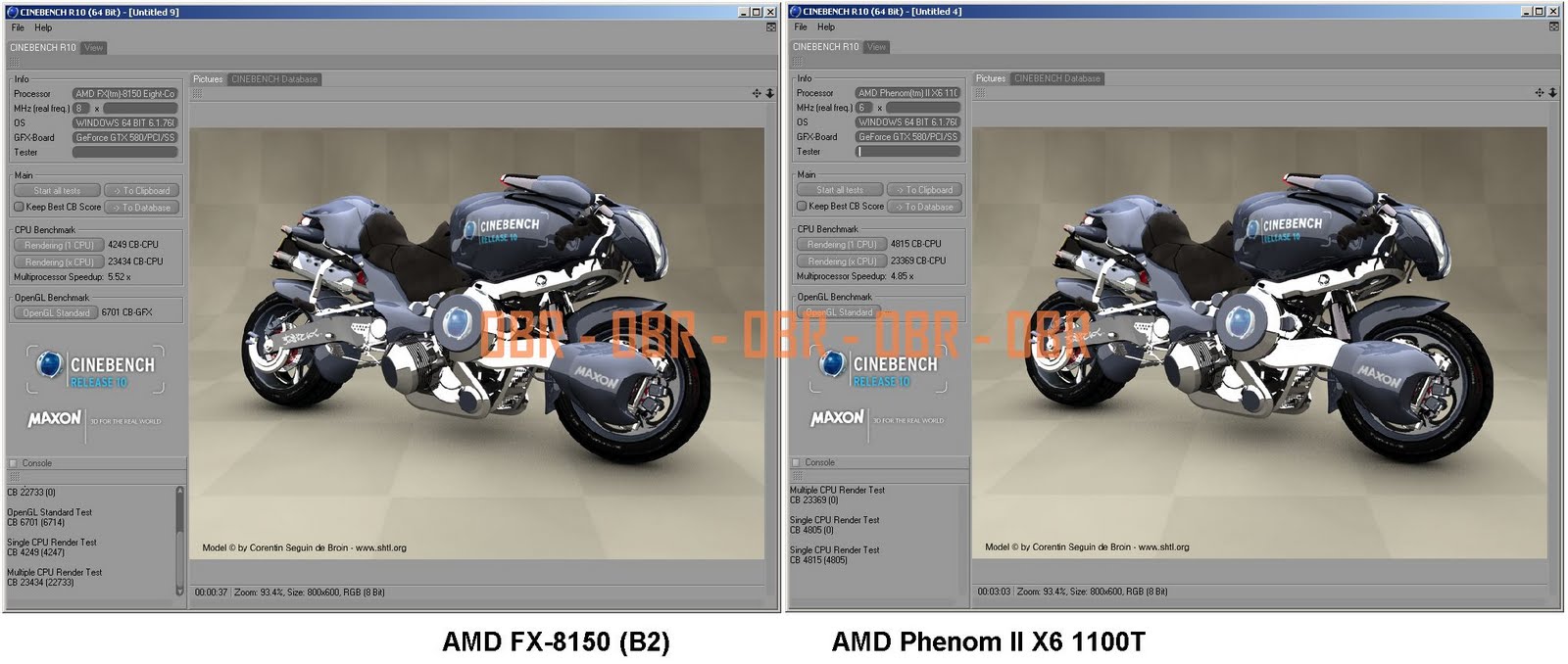Select CINEBENCH R10 tab in Untitled 9 window
1568x664 pixels.
coord(43,47)
